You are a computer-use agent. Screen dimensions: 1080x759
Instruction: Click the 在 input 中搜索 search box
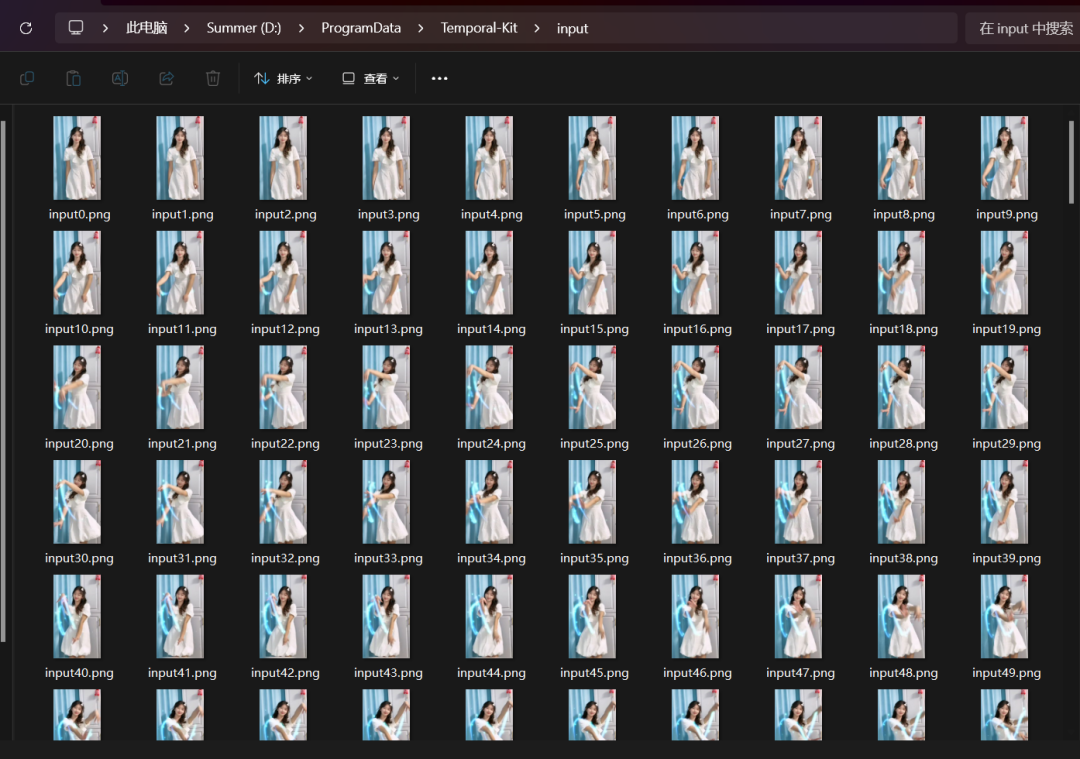(x=1024, y=28)
